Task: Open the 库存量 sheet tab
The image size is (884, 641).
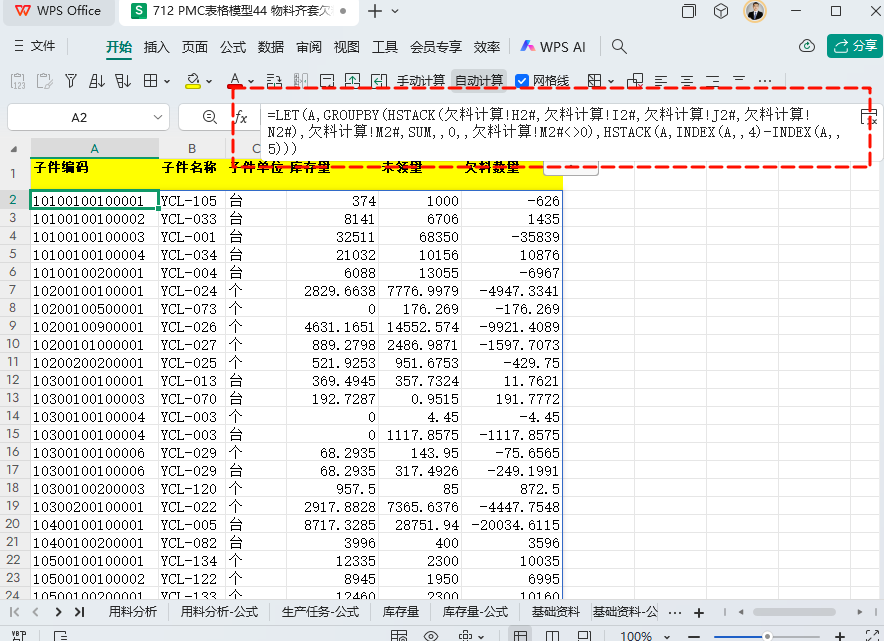Action: 401,612
